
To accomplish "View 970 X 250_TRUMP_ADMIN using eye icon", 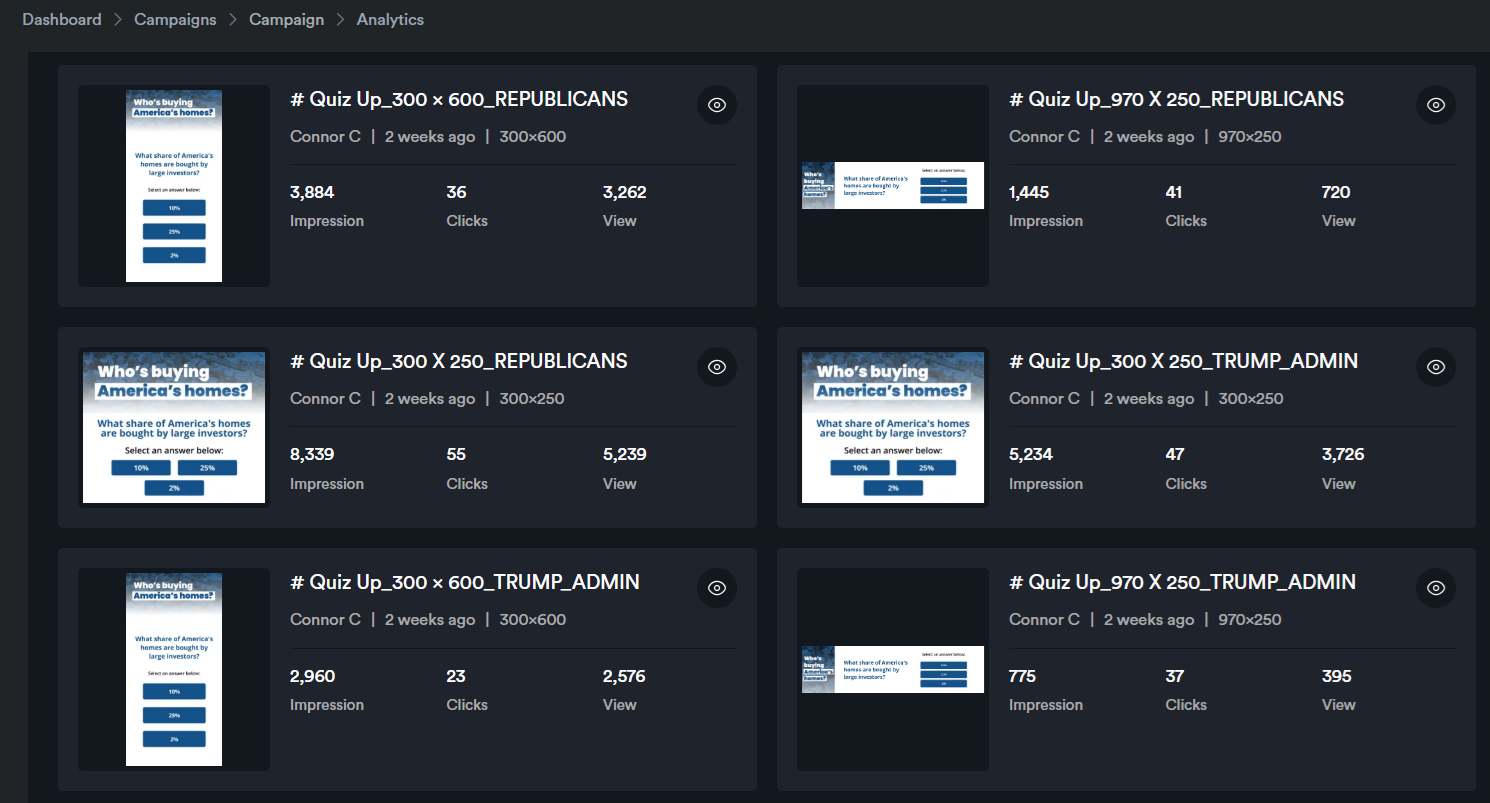I will (x=1435, y=588).
